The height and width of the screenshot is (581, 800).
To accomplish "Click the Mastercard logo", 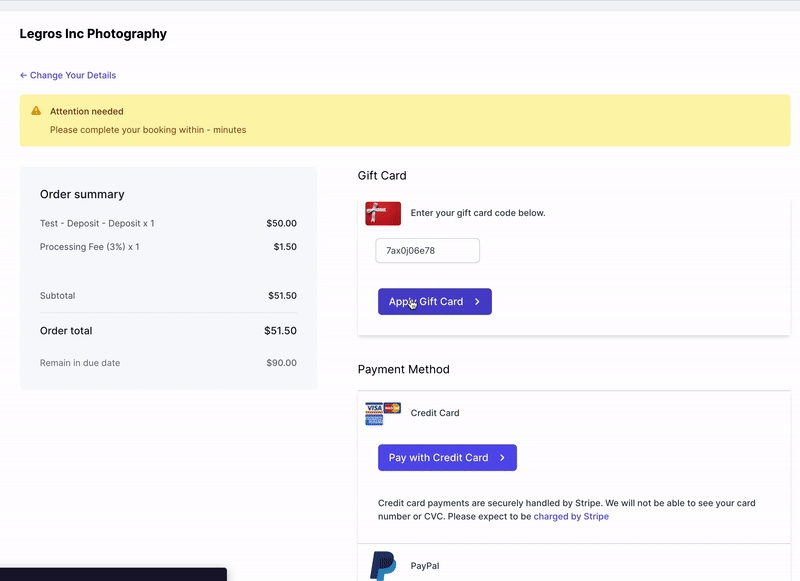I will click(392, 408).
